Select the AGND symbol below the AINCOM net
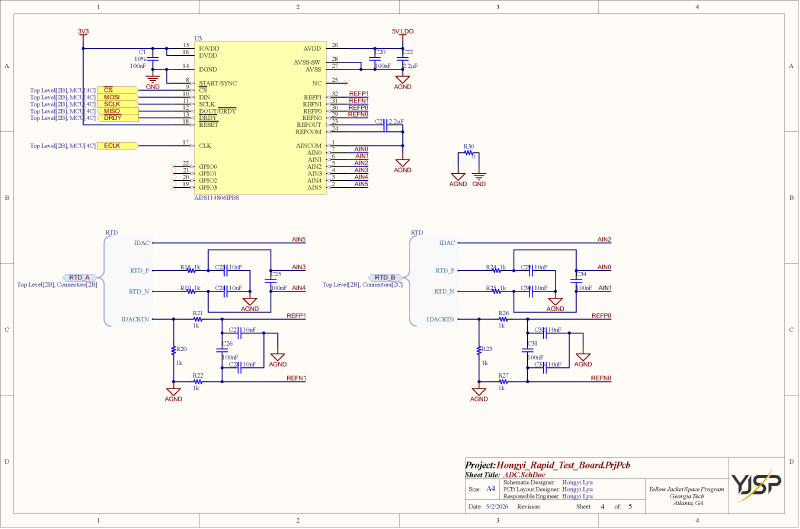Viewport: 800px width, 529px height. 403,166
